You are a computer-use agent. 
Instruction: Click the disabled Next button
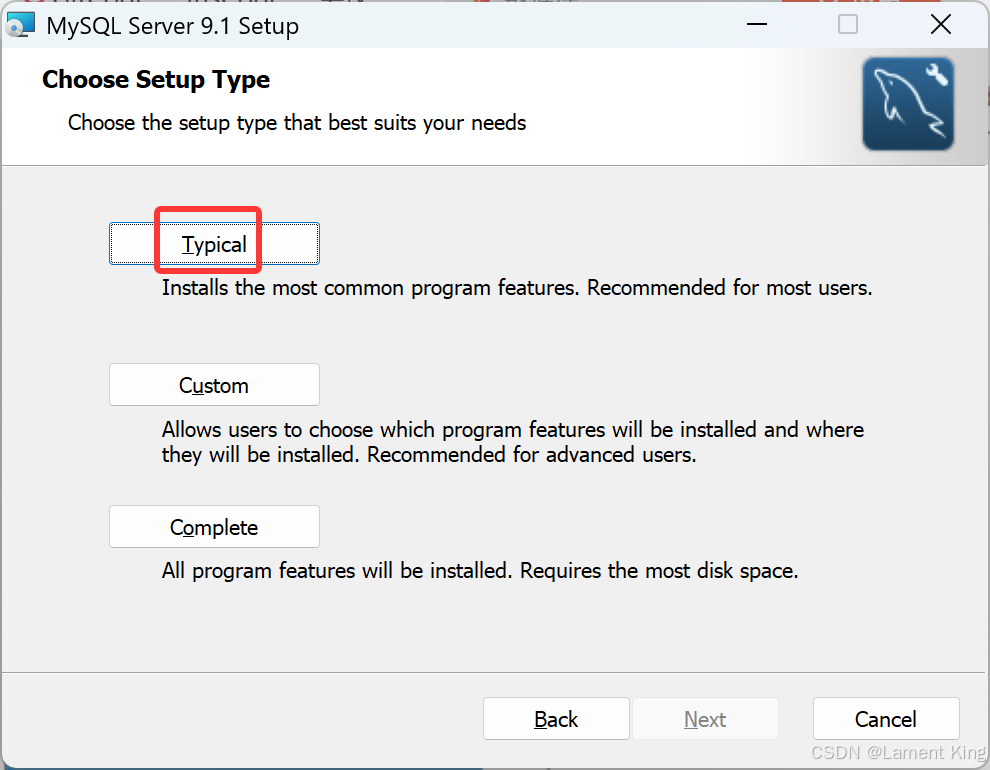(x=705, y=718)
